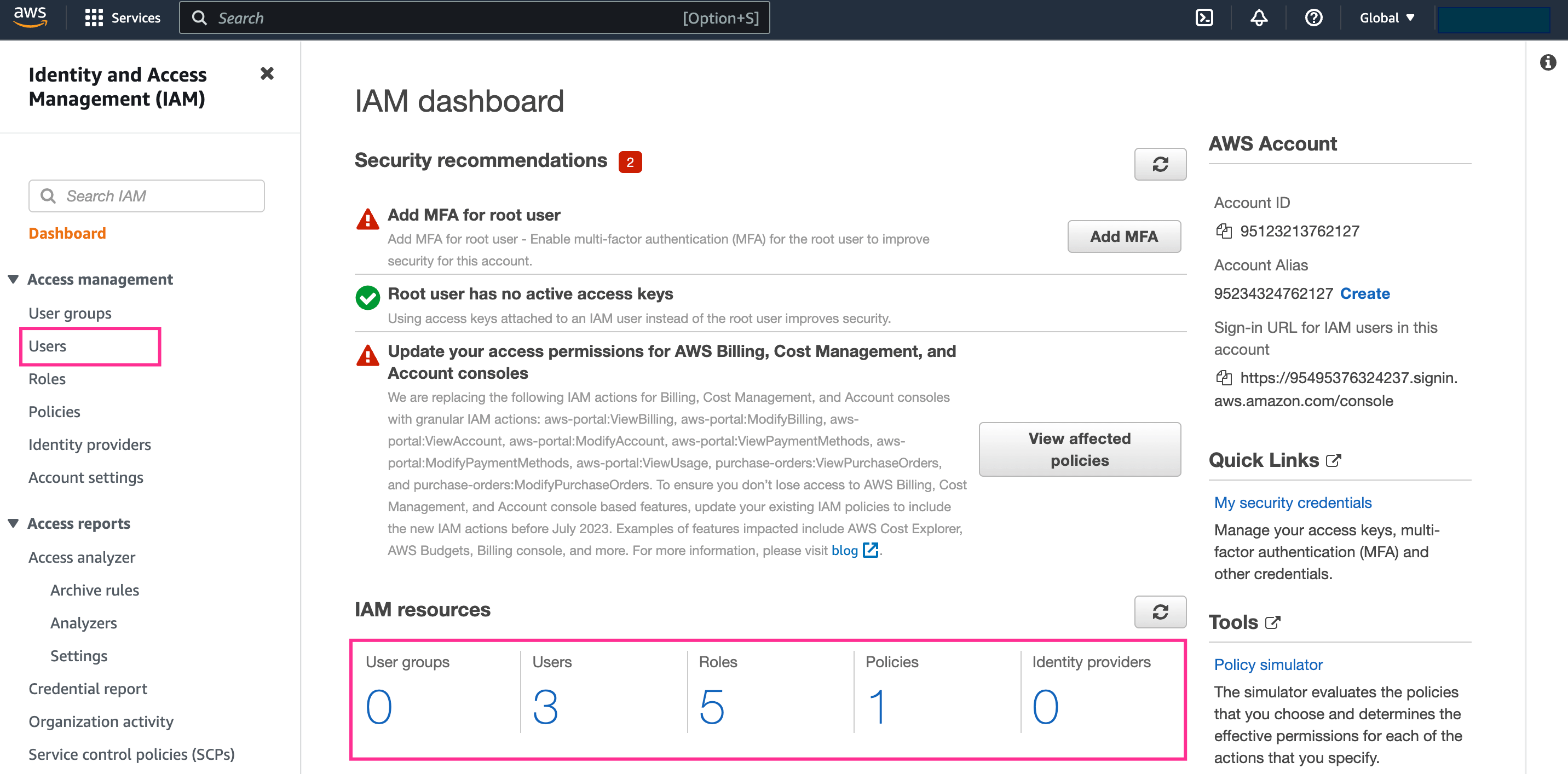This screenshot has width=1568, height=774.
Task: Open User groups in the sidebar
Action: click(70, 313)
